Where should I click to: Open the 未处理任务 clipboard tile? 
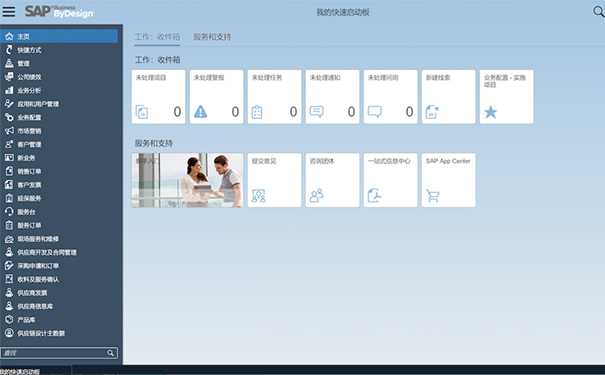(x=274, y=97)
